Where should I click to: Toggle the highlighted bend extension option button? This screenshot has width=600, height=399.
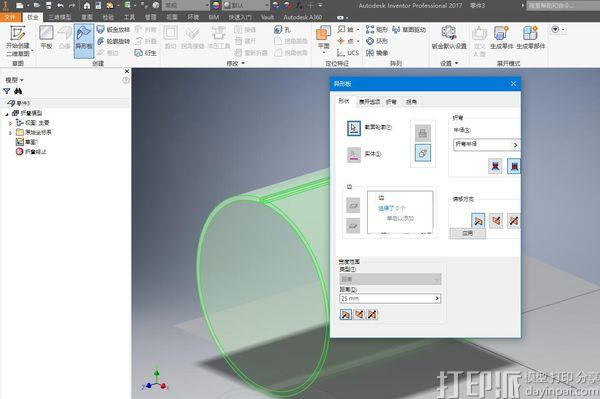pyautogui.click(x=514, y=166)
